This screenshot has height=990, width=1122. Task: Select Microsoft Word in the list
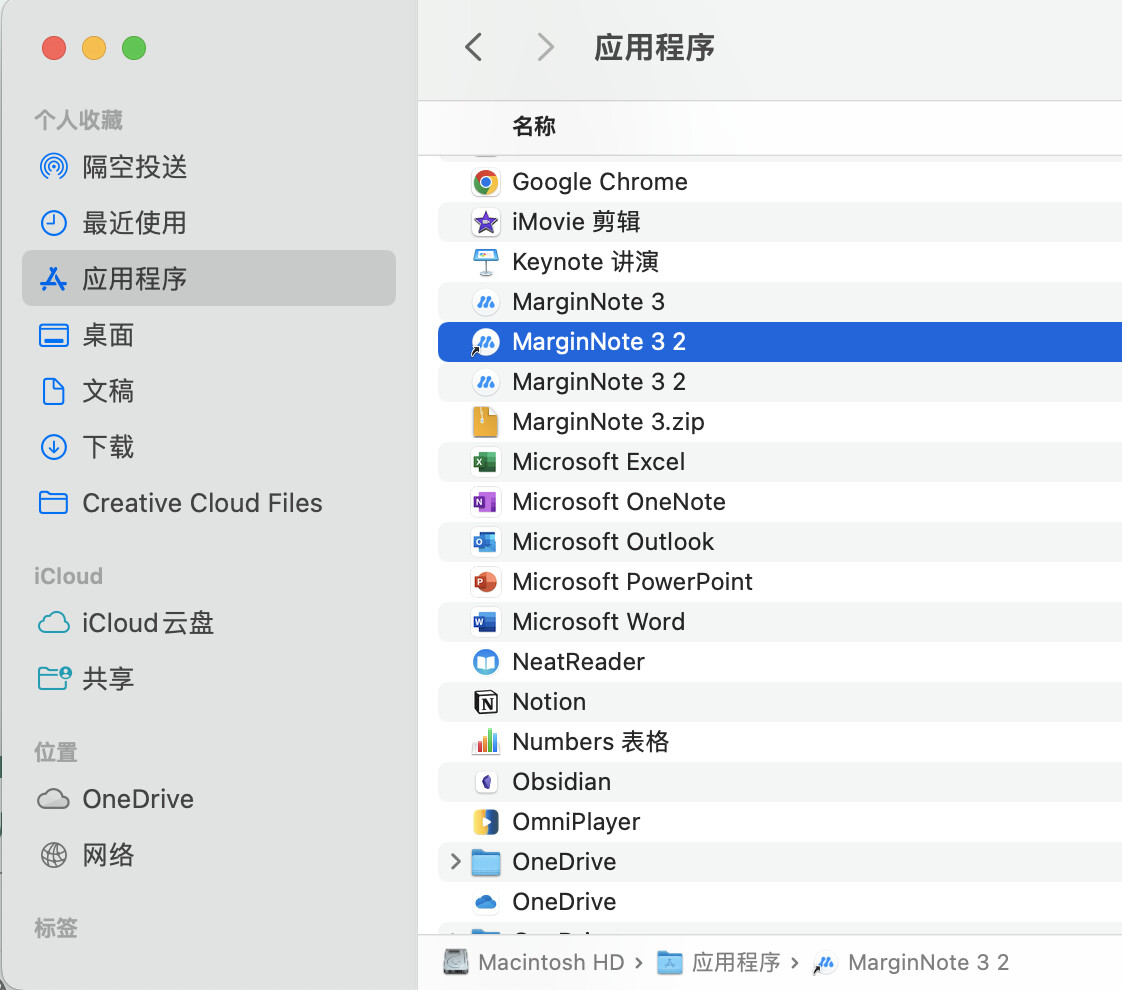coord(598,622)
